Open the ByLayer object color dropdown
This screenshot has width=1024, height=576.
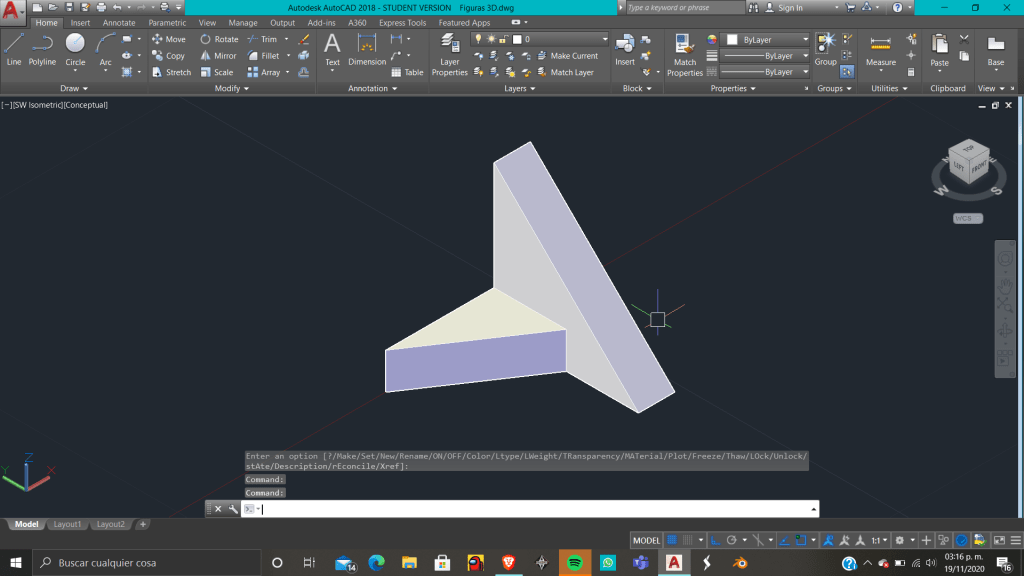[x=766, y=40]
